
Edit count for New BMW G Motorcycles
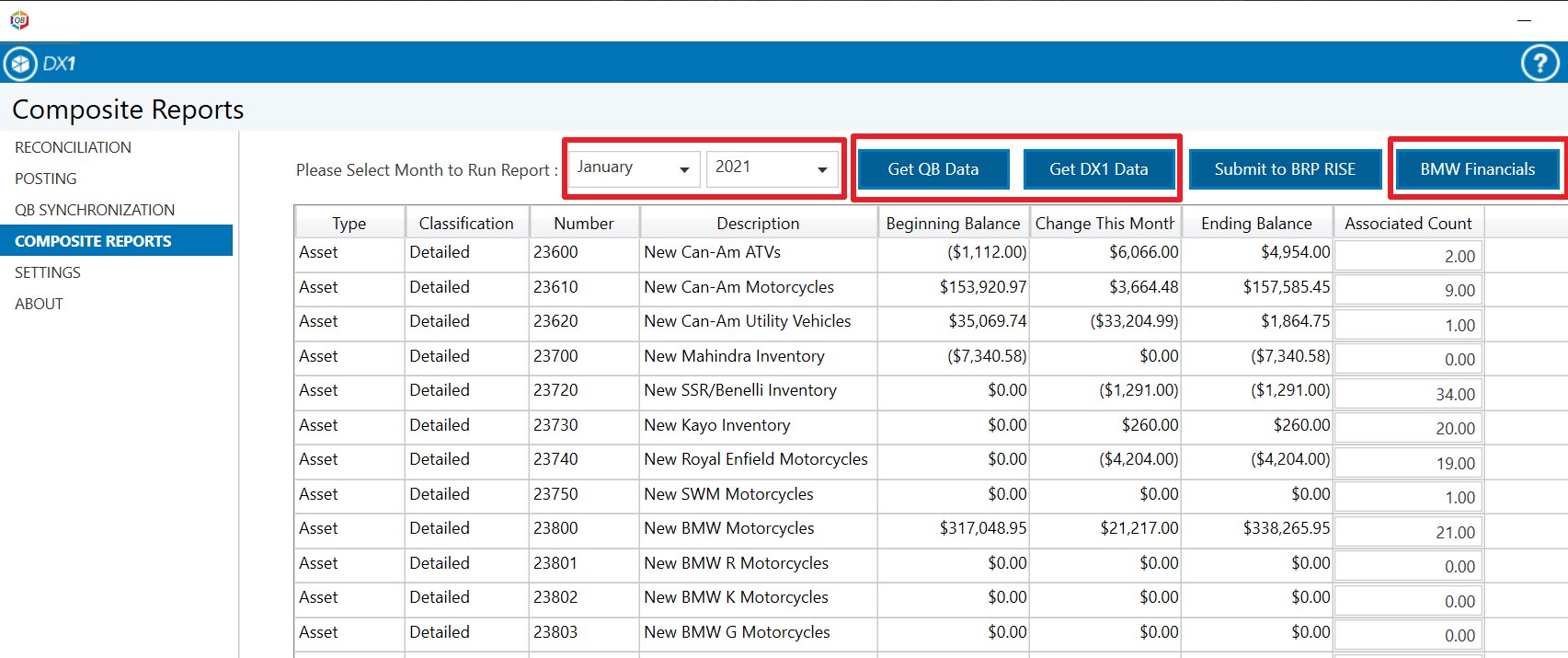(x=1408, y=635)
